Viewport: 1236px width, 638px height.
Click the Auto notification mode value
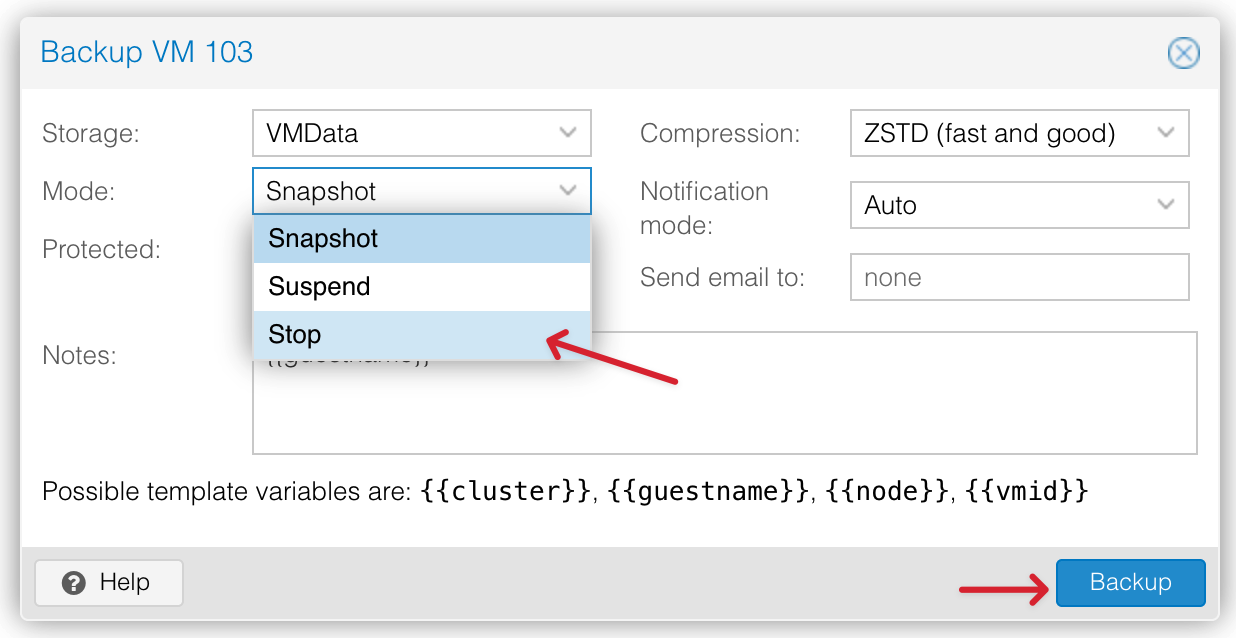click(890, 206)
